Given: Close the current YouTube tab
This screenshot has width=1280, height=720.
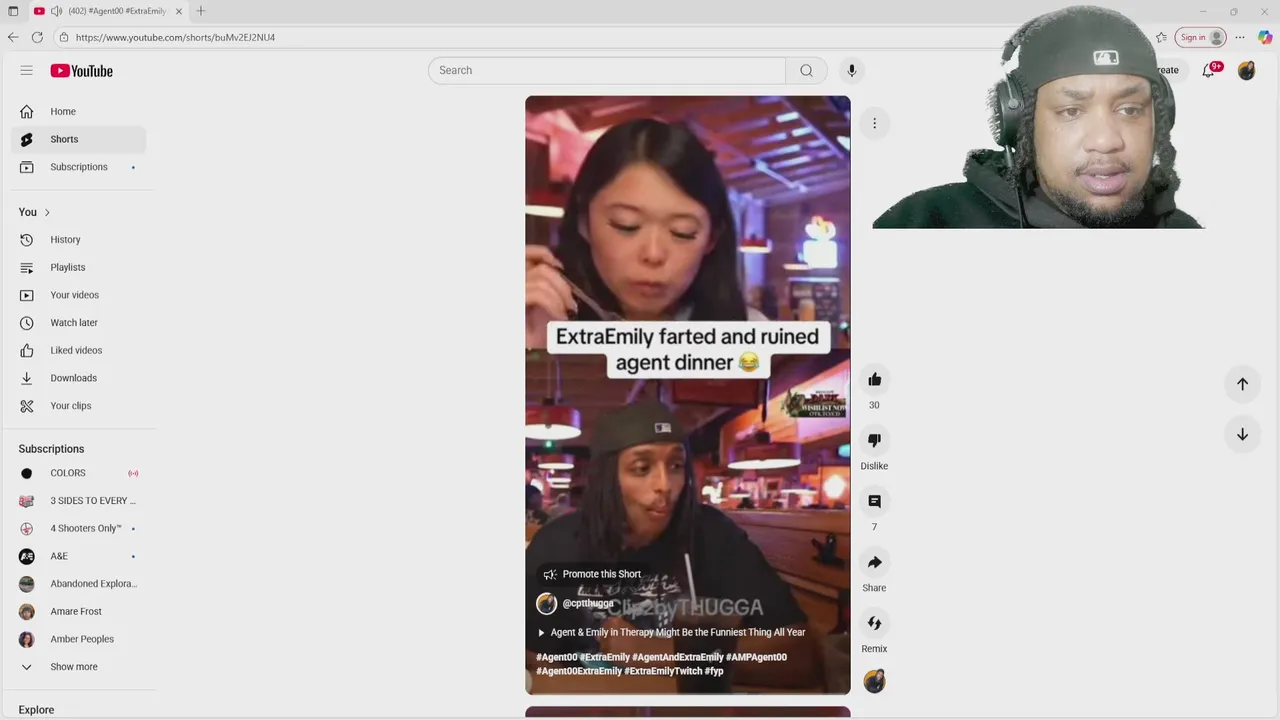Looking at the screenshot, I should click(179, 11).
